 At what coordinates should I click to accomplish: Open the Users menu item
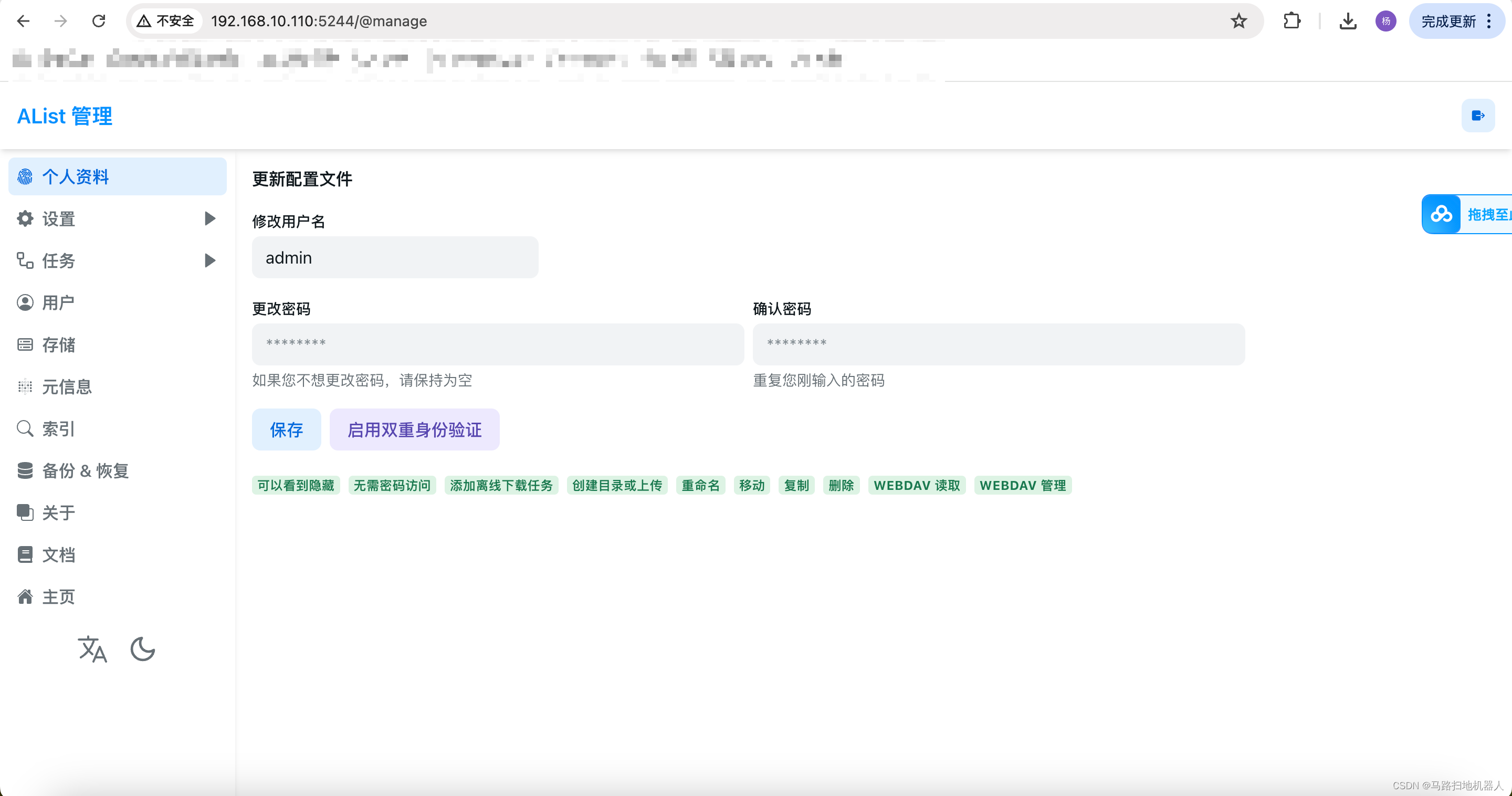(x=58, y=302)
